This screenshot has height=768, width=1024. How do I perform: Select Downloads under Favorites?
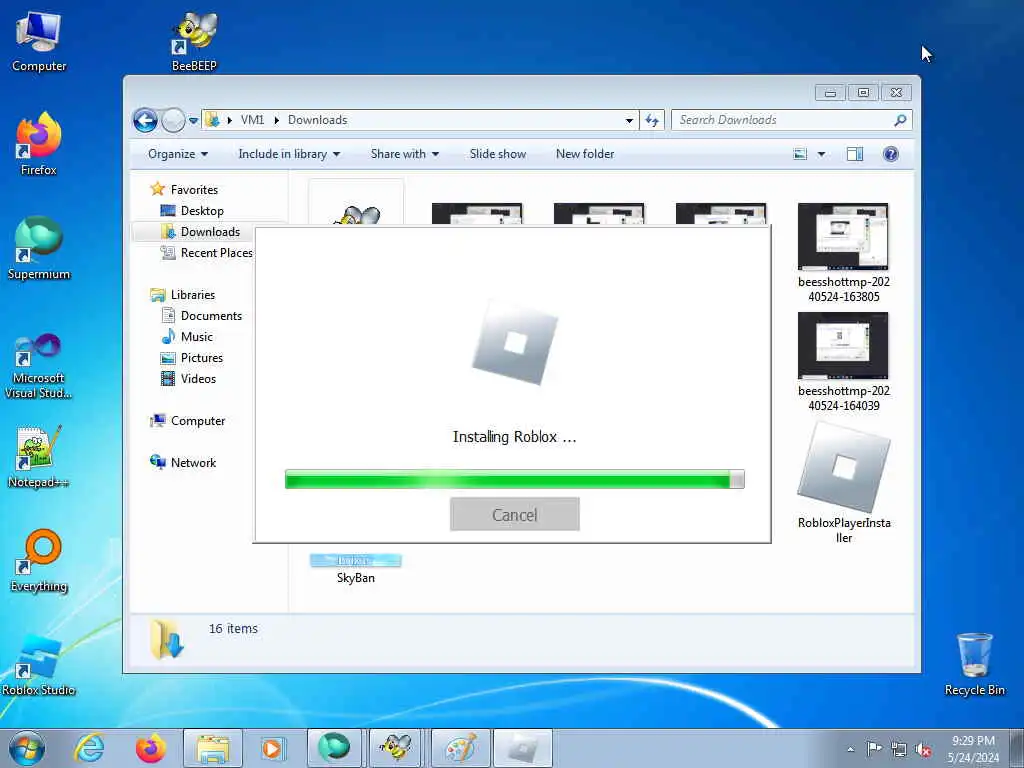click(x=210, y=232)
